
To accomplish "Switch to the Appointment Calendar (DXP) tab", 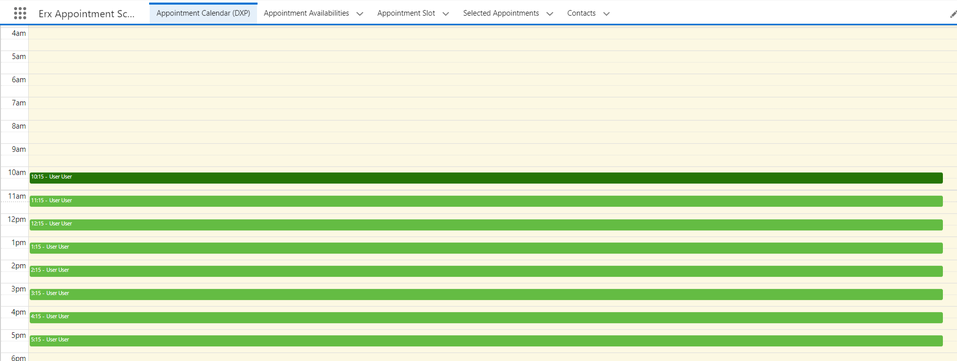I will coord(203,13).
